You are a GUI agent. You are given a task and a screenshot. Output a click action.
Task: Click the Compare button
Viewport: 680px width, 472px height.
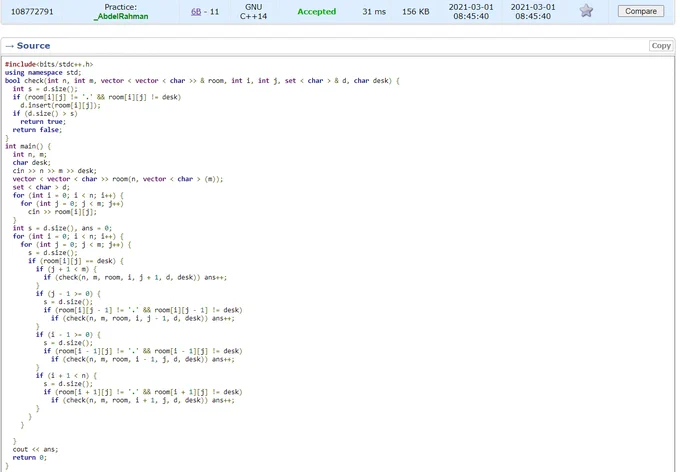[641, 11]
